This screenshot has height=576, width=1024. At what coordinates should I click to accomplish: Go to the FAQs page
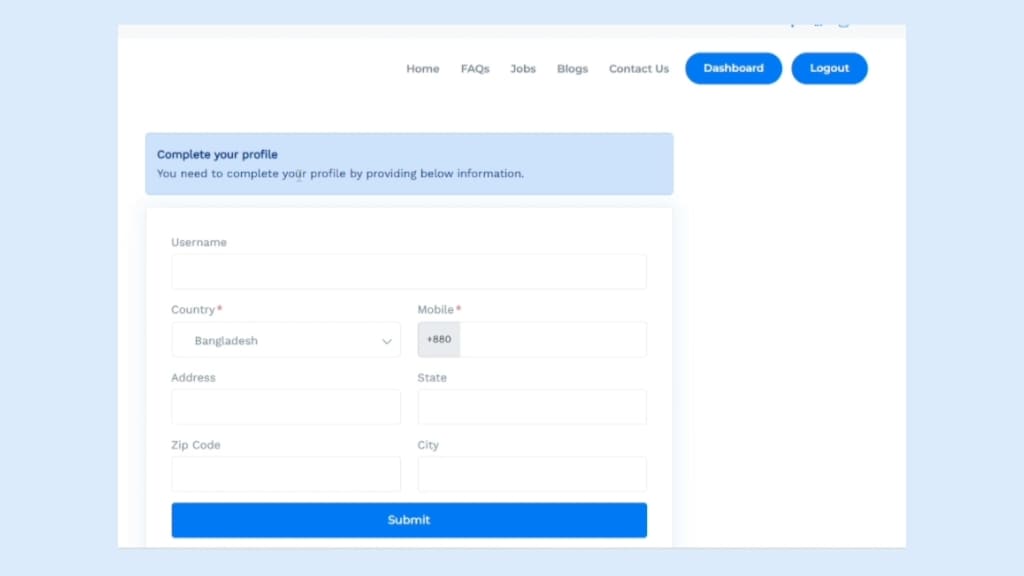(x=475, y=69)
